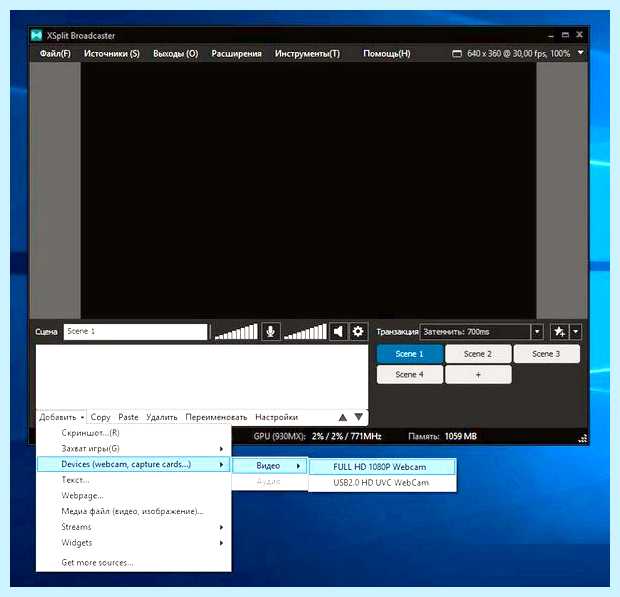620x597 pixels.
Task: Toggle the microphone mute icon
Action: tap(270, 331)
